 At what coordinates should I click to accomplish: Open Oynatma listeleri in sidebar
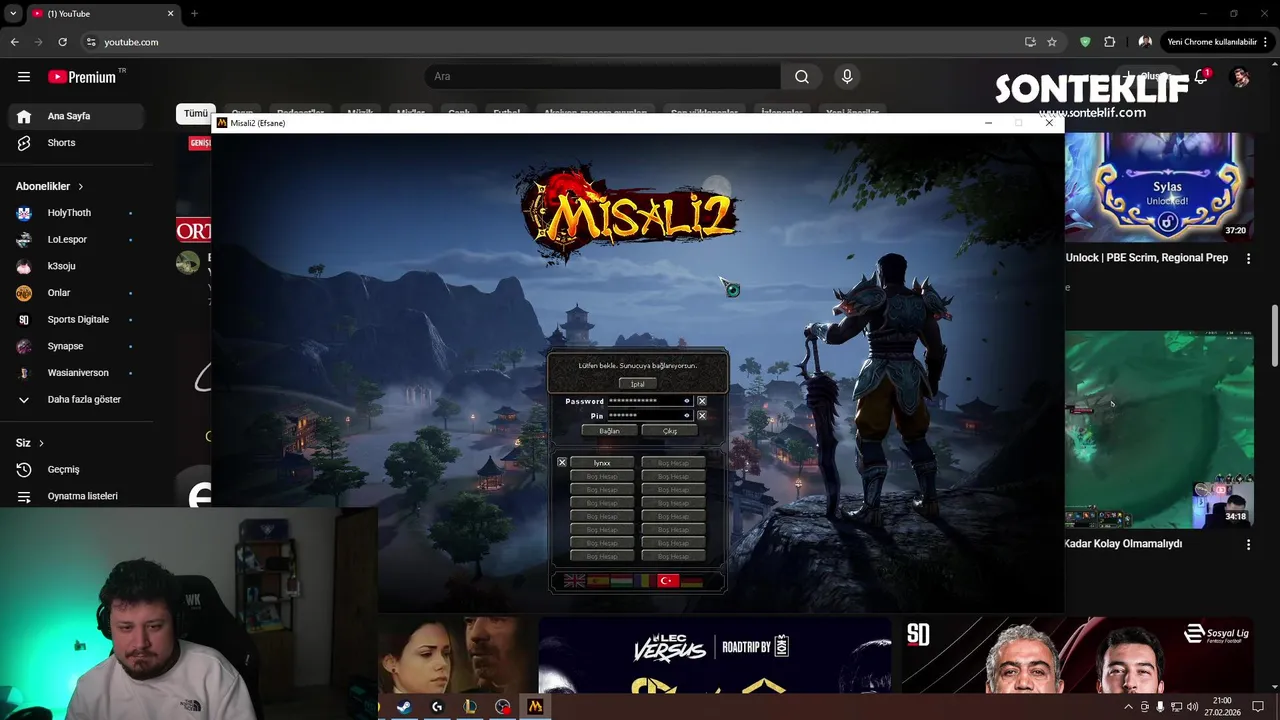(x=76, y=496)
